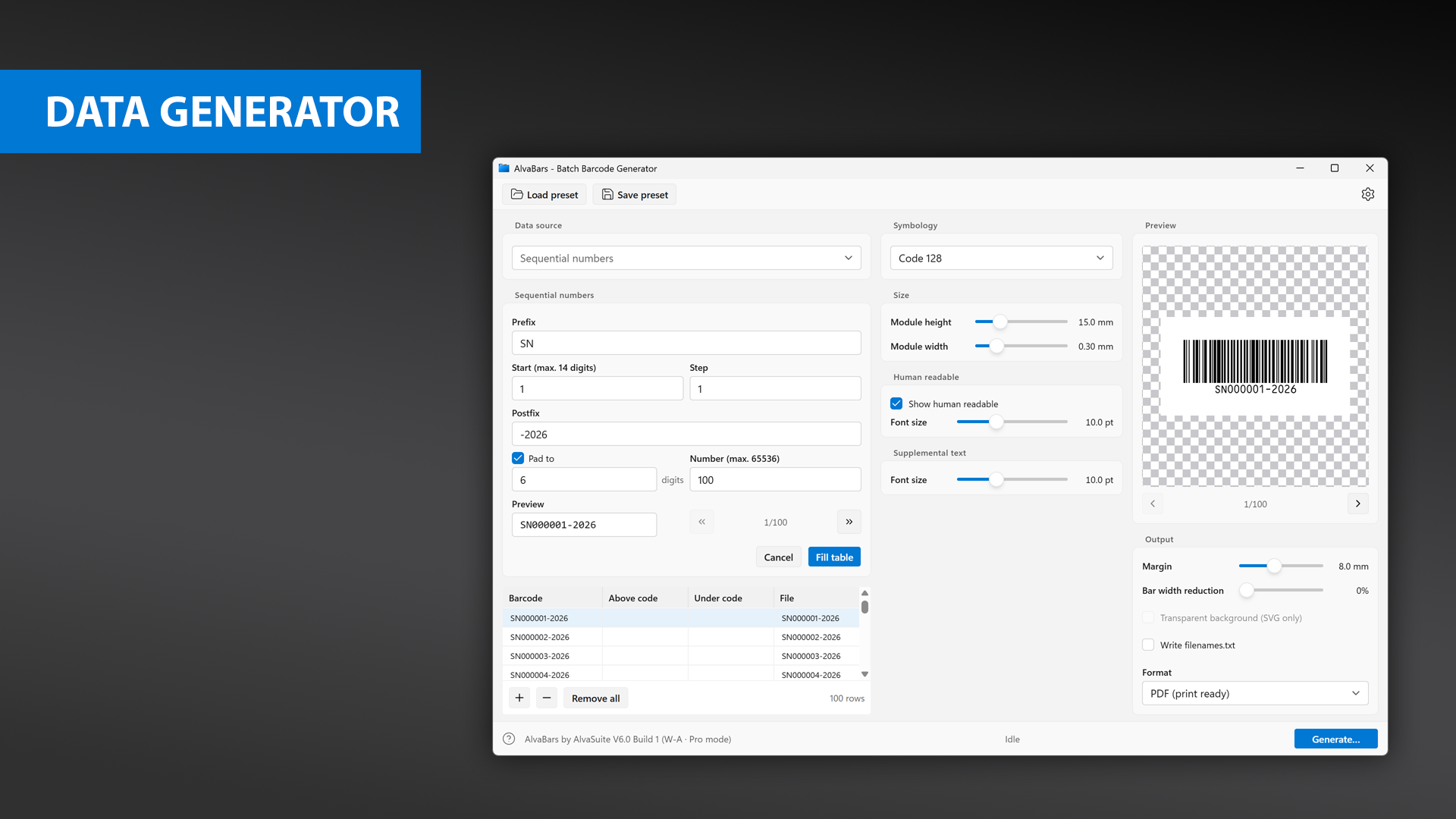Open the settings gear icon
The image size is (1456, 819).
(x=1367, y=194)
